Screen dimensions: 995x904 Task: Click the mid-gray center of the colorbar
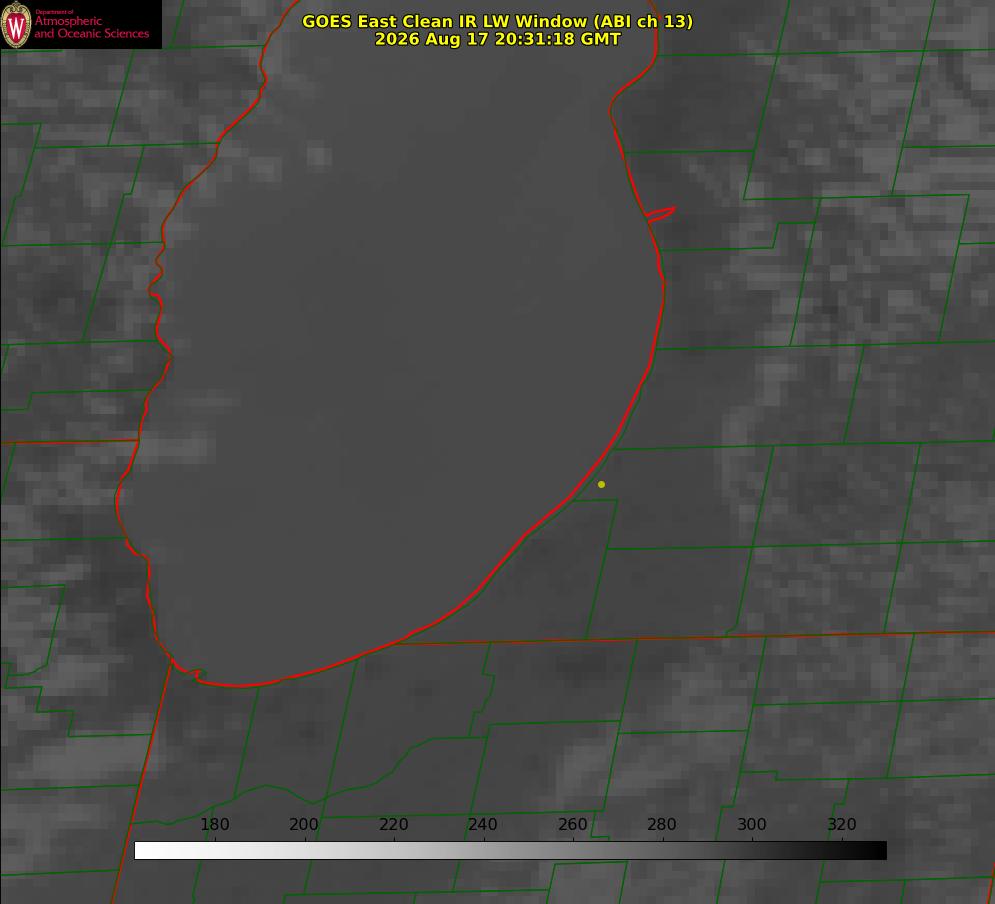(510, 851)
